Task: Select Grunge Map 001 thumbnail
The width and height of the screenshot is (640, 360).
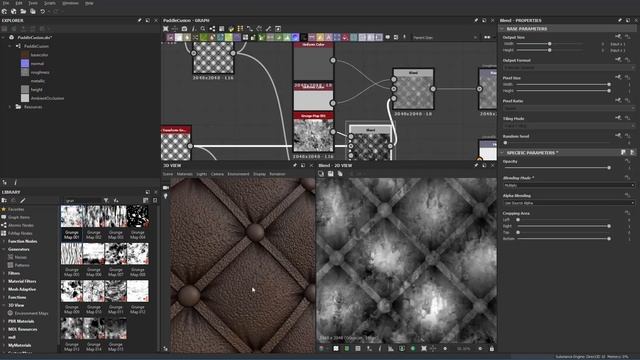Action: (x=71, y=216)
